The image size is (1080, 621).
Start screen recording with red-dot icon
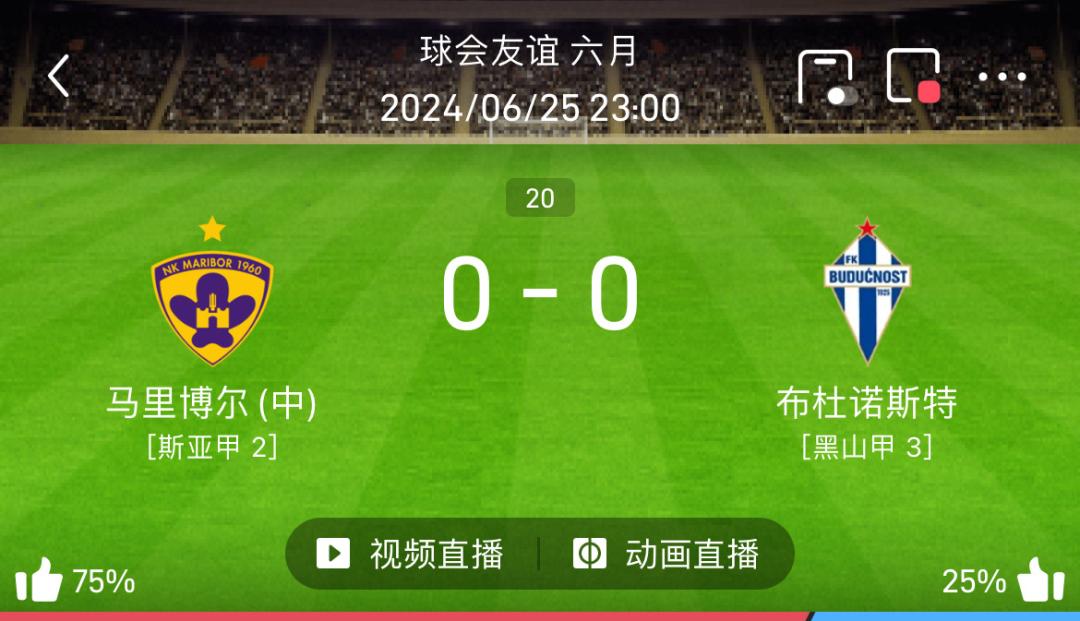coord(914,76)
